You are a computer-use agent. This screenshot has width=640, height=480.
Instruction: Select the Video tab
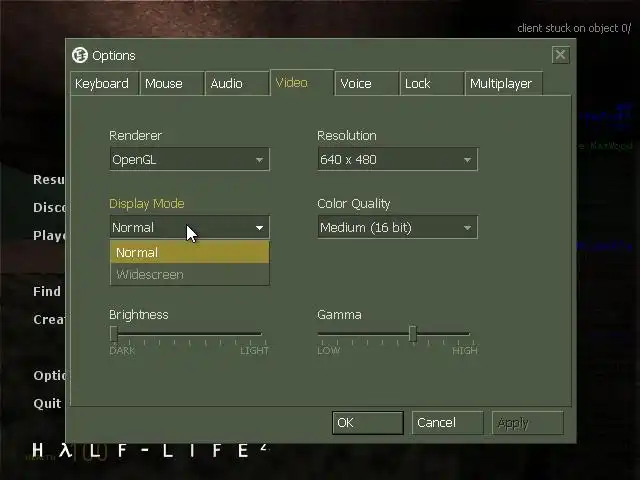click(x=302, y=82)
